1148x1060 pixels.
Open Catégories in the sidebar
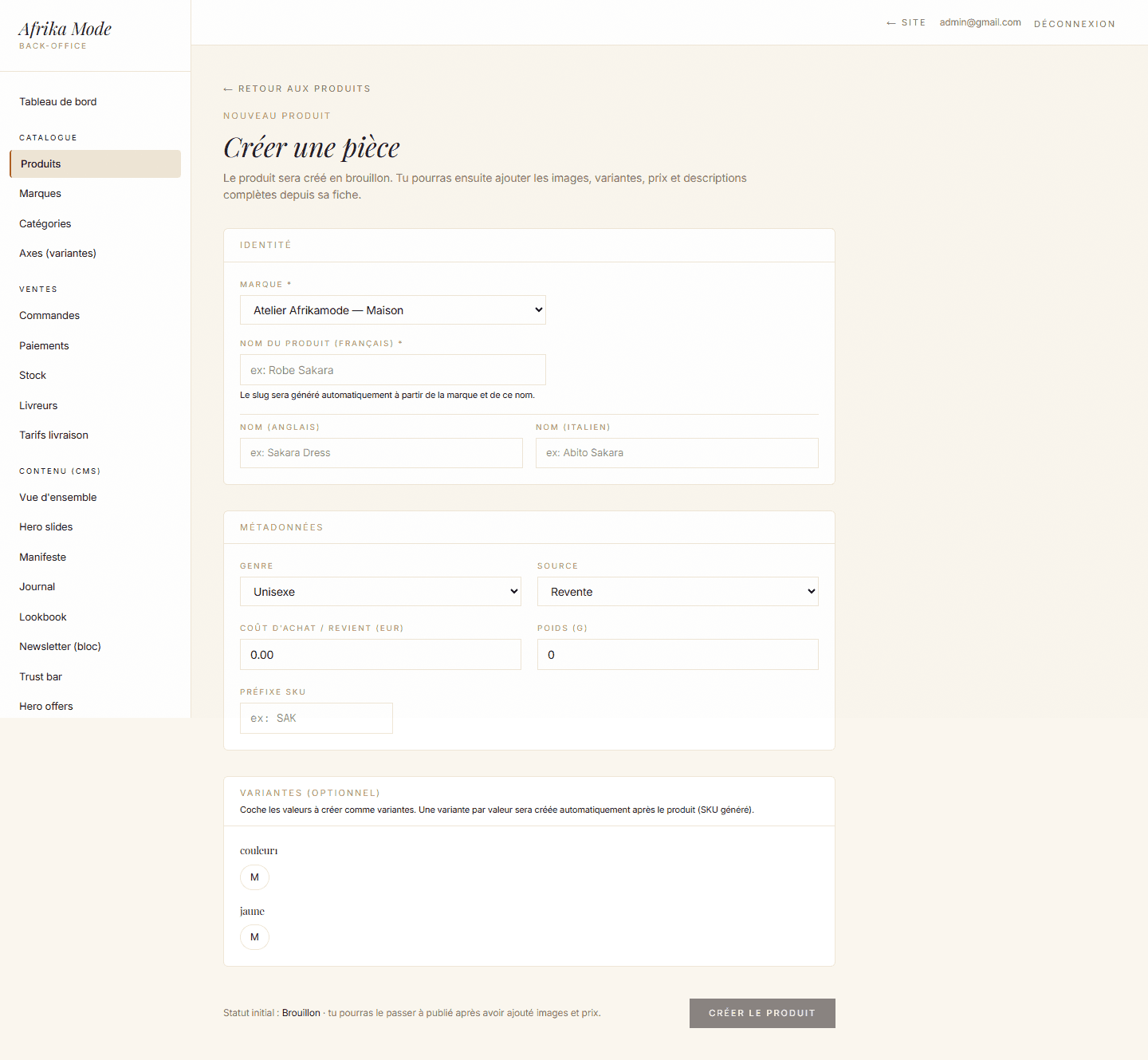(x=95, y=224)
